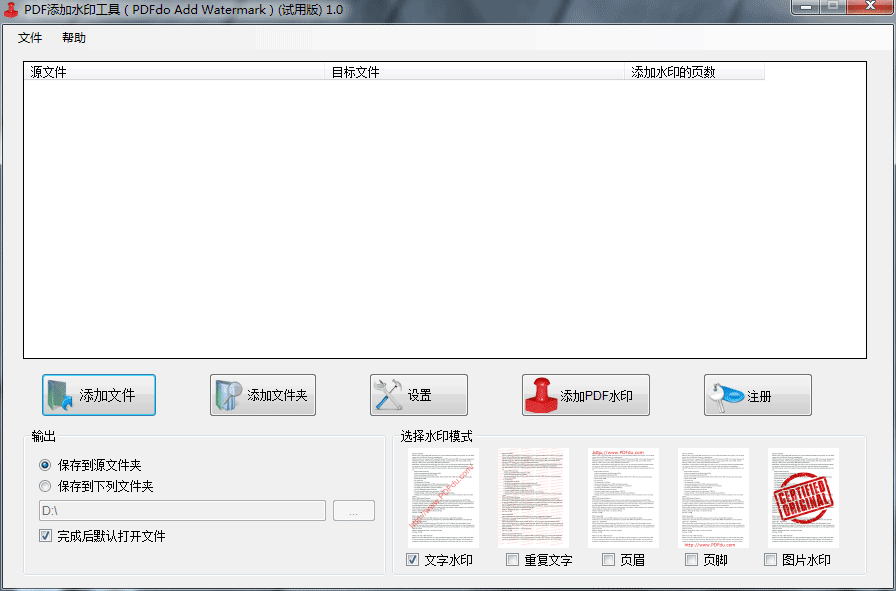This screenshot has height=591, width=896.
Task: Enable the 页眉 checkbox
Action: 609,560
